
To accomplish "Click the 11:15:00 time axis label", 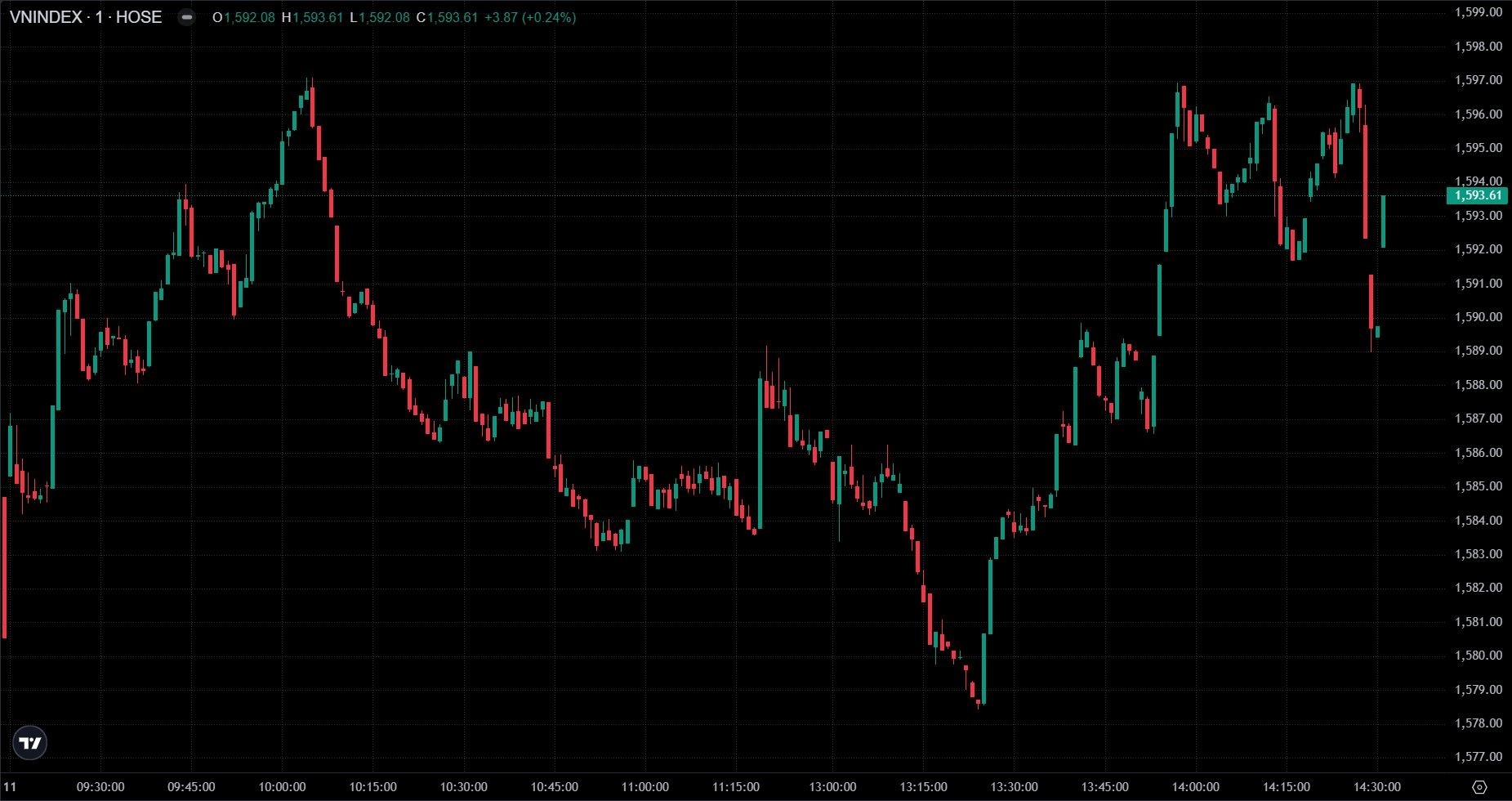I will [735, 787].
